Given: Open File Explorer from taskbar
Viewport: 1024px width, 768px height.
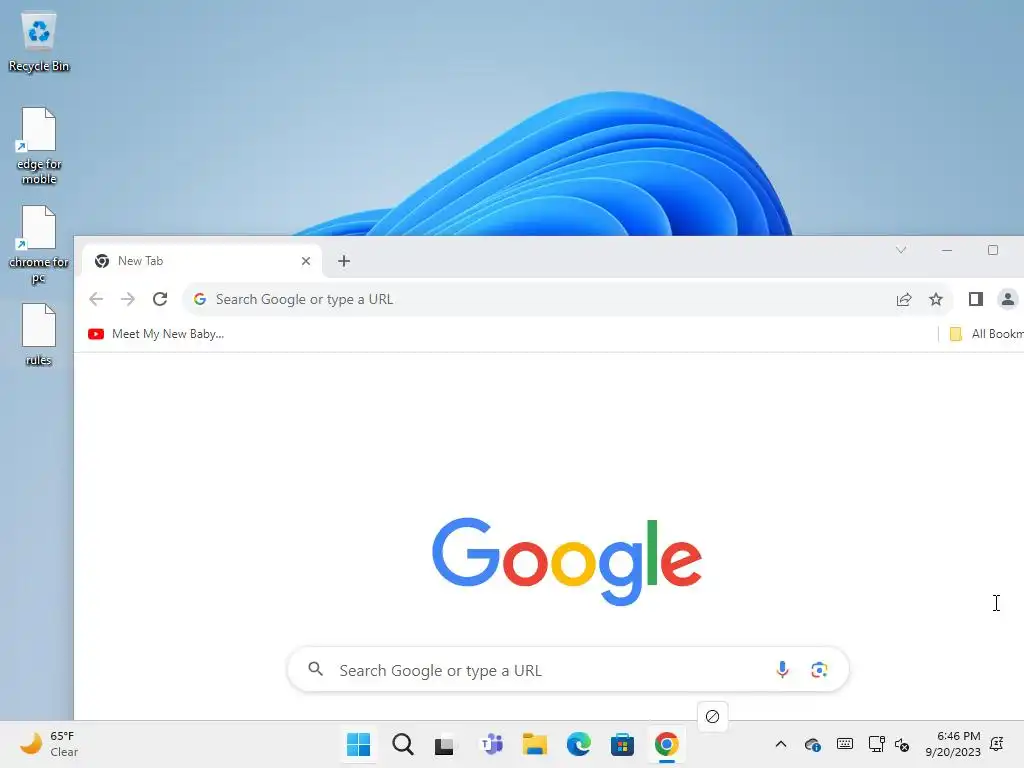Looking at the screenshot, I should pos(534,744).
